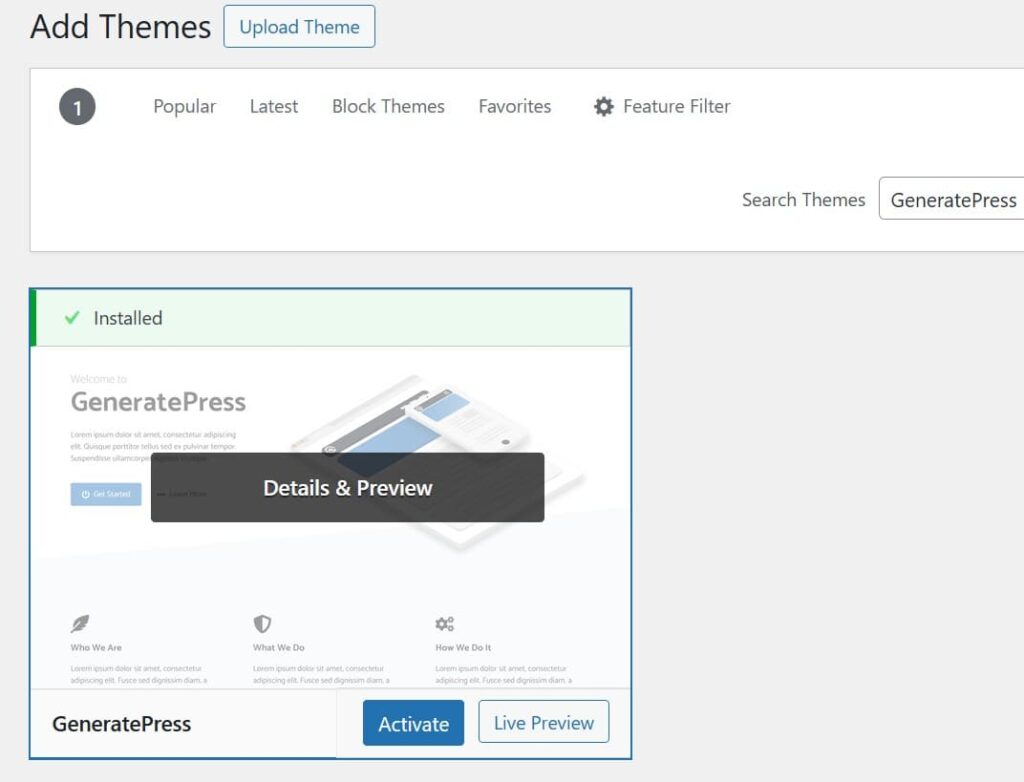Image resolution: width=1024 pixels, height=782 pixels.
Task: Click the Details & Preview overlay
Action: (x=347, y=488)
